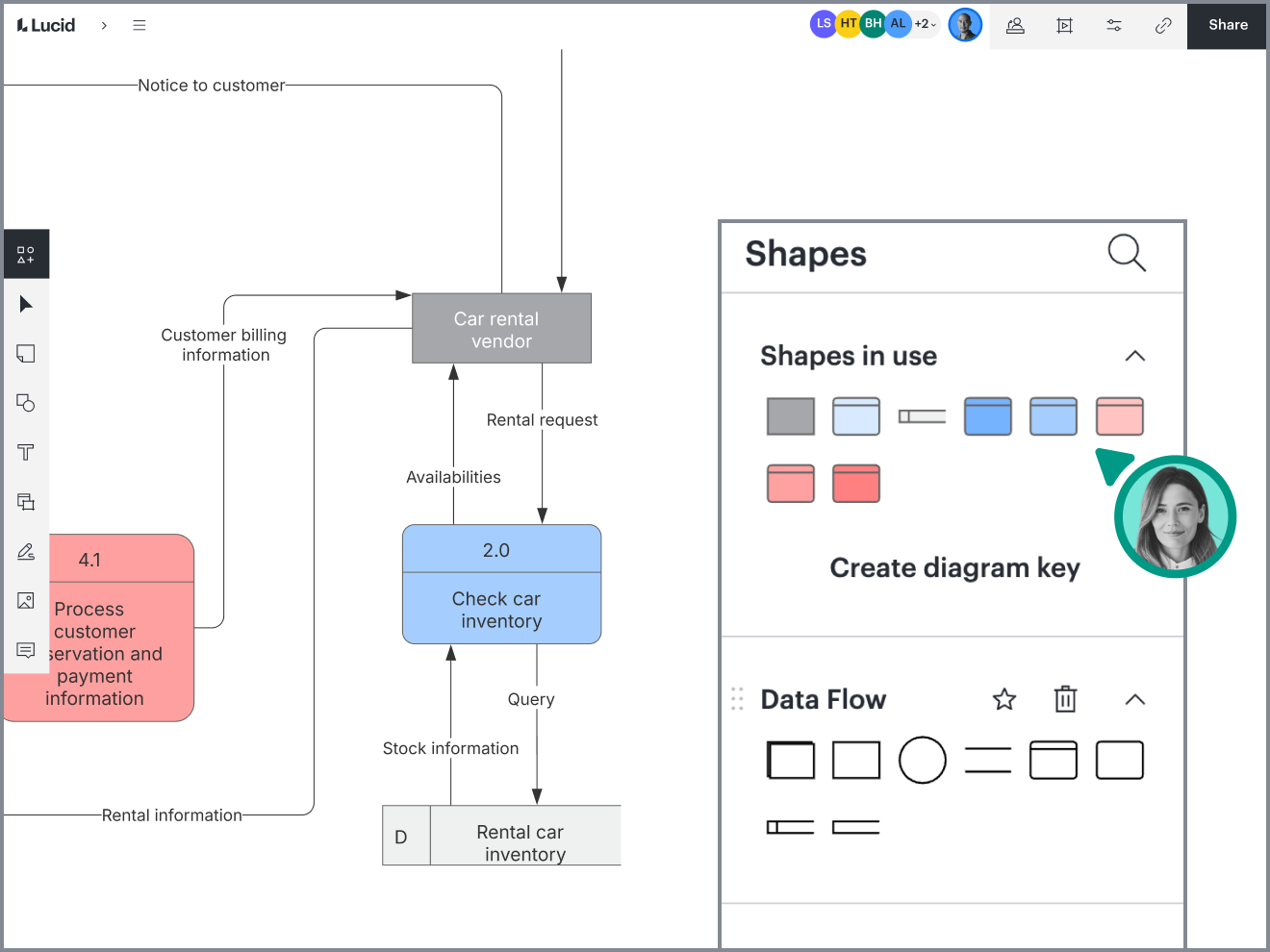Click the Share button

(1228, 25)
